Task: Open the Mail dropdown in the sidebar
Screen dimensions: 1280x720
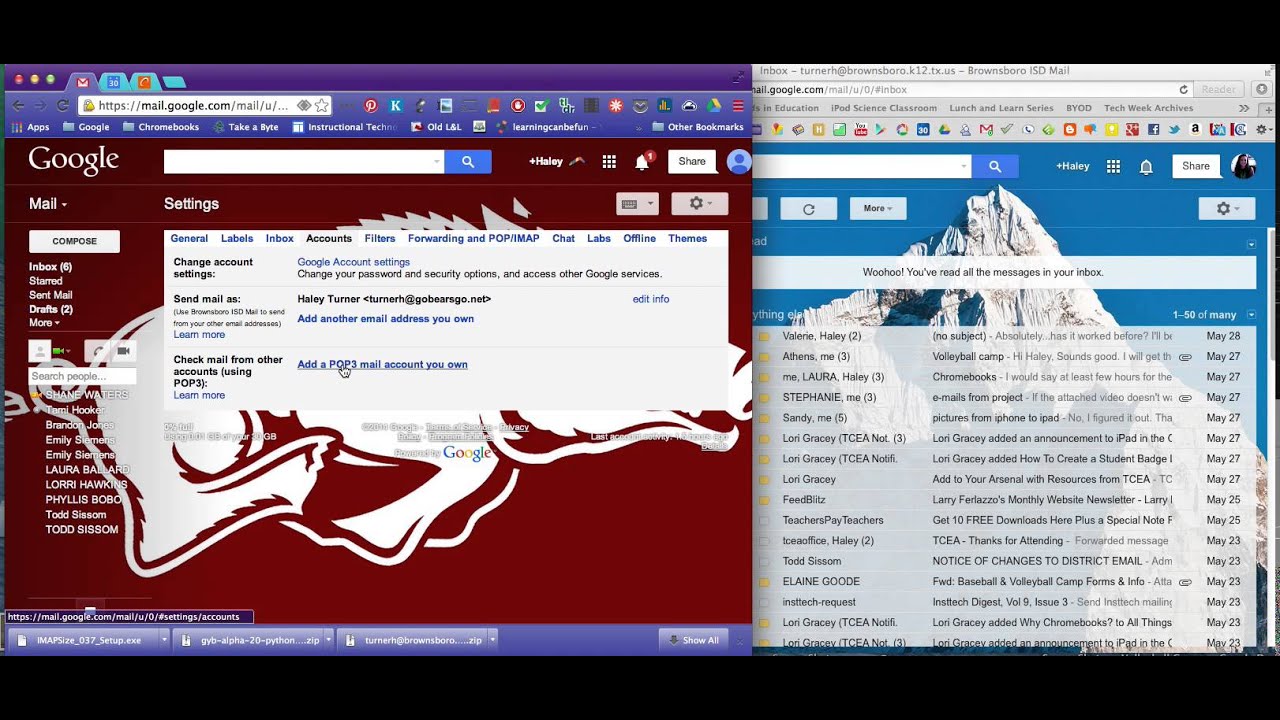Action: point(48,203)
